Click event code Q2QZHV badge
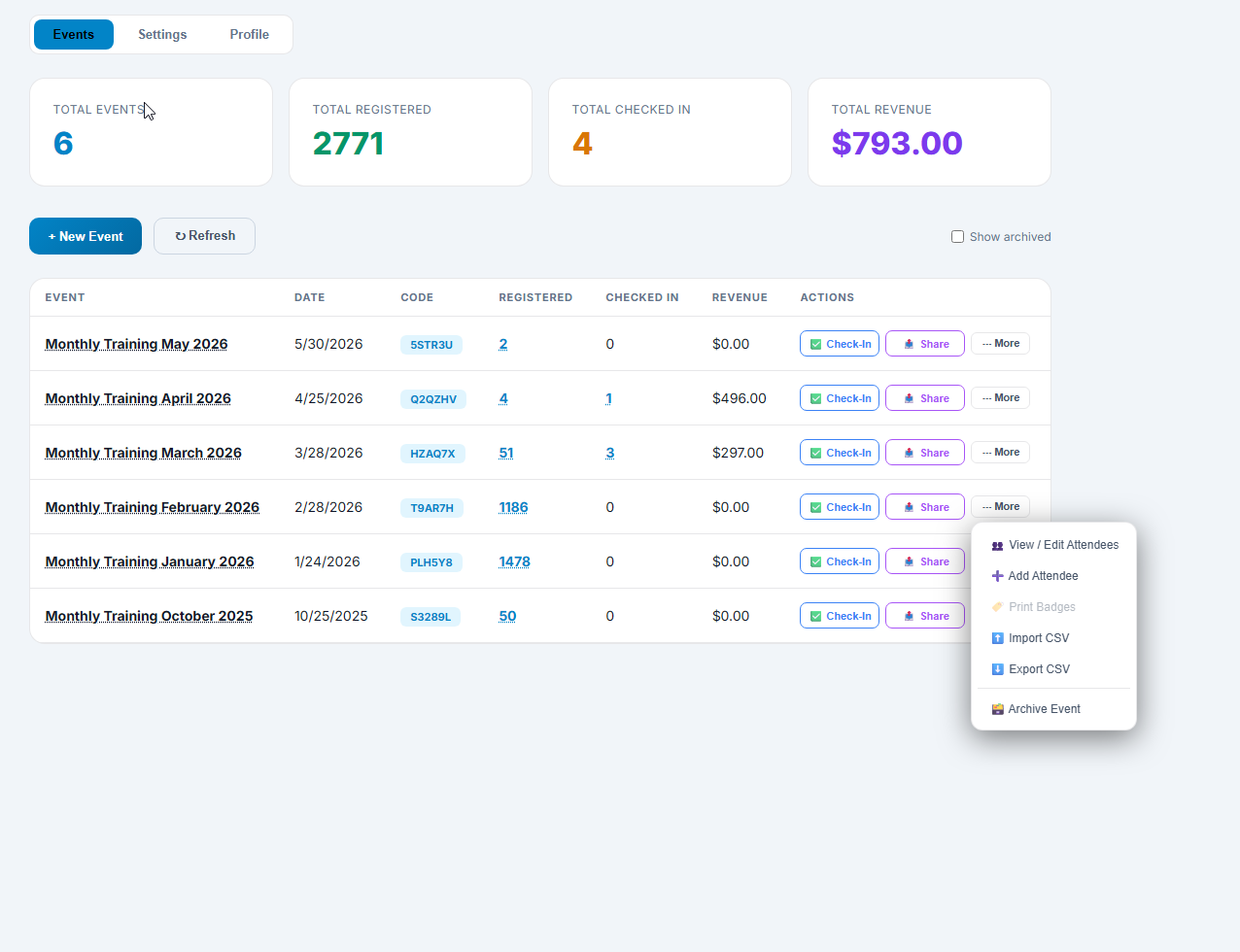The height and width of the screenshot is (952, 1240). [x=433, y=399]
